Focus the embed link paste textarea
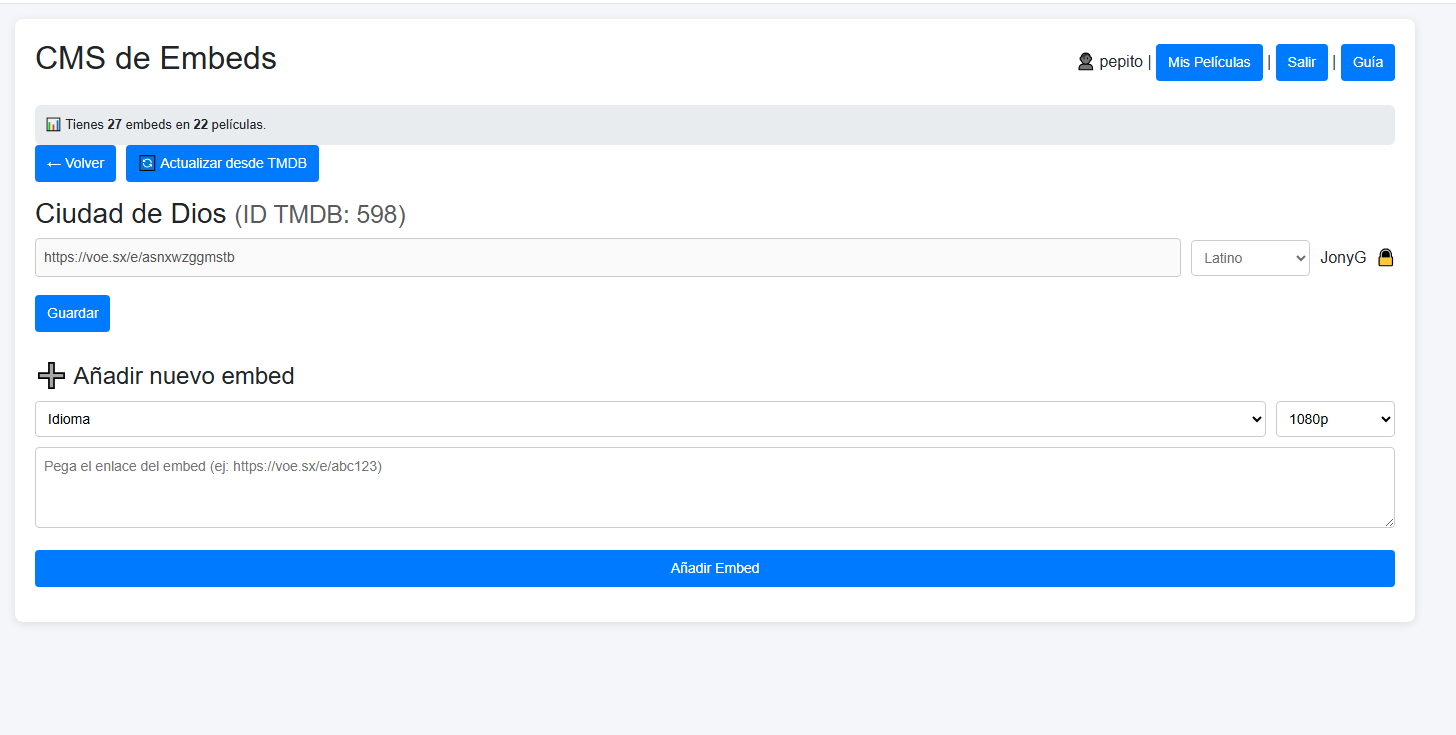Viewport: 1456px width, 735px height. click(x=714, y=487)
